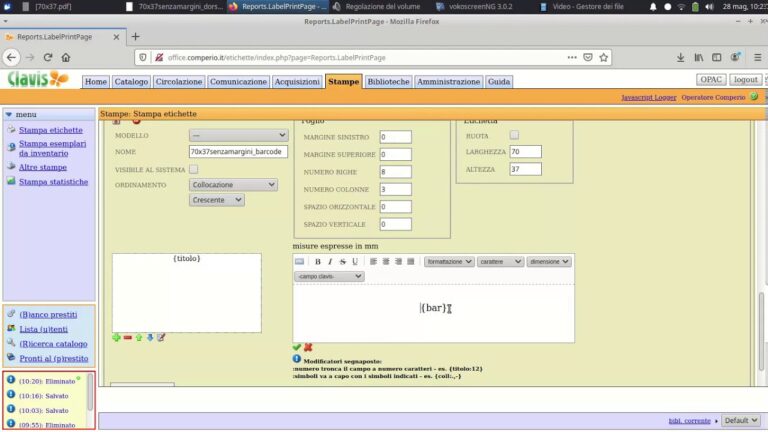Image resolution: width=768 pixels, height=432 pixels.
Task: Toggle Visibile al sistema checkbox
Action: click(193, 169)
